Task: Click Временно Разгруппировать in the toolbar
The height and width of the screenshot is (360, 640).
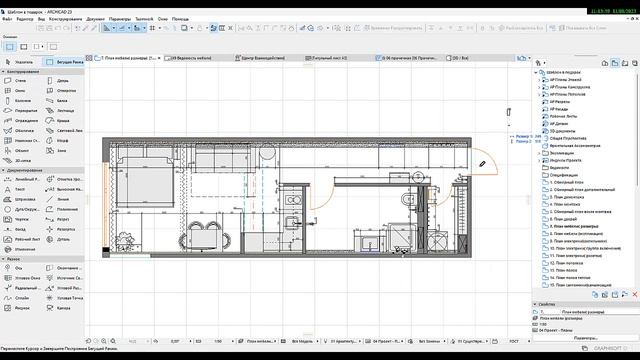Action: tap(393, 28)
